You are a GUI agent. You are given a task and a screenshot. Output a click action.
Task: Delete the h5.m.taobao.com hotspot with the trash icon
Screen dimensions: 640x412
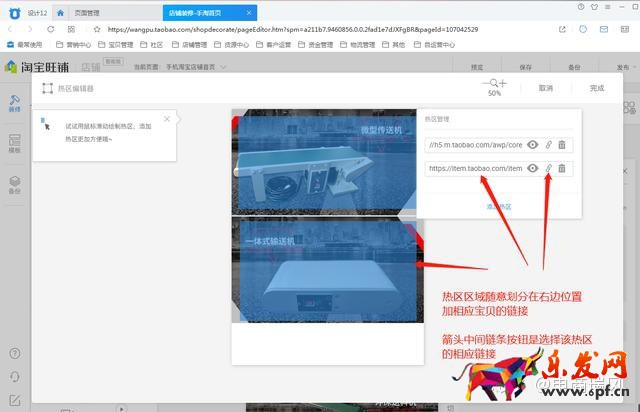[x=561, y=144]
